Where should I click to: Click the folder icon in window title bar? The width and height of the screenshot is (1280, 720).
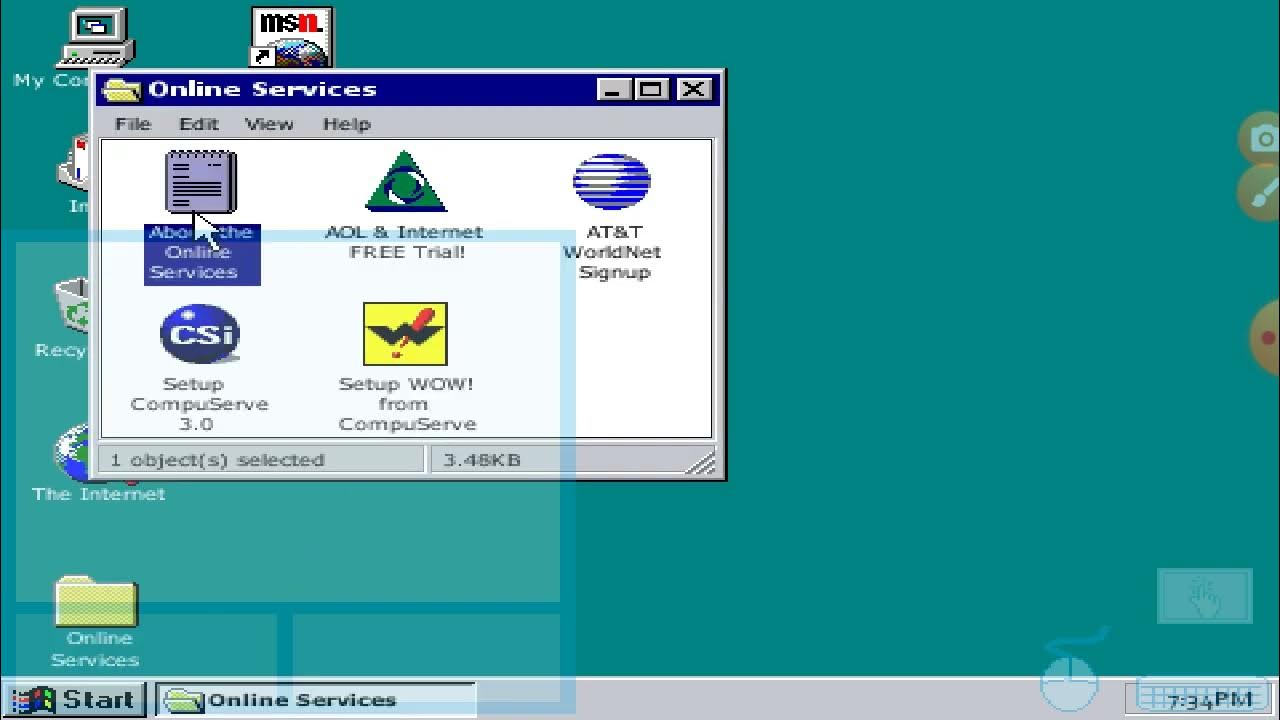[121, 90]
